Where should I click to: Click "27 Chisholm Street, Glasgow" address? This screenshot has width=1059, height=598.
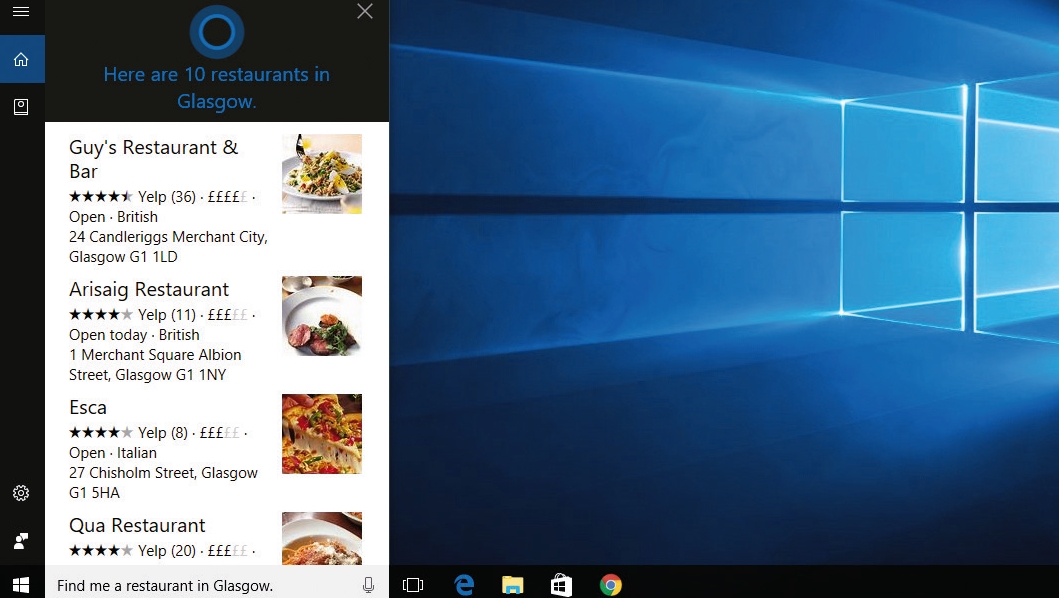click(163, 473)
